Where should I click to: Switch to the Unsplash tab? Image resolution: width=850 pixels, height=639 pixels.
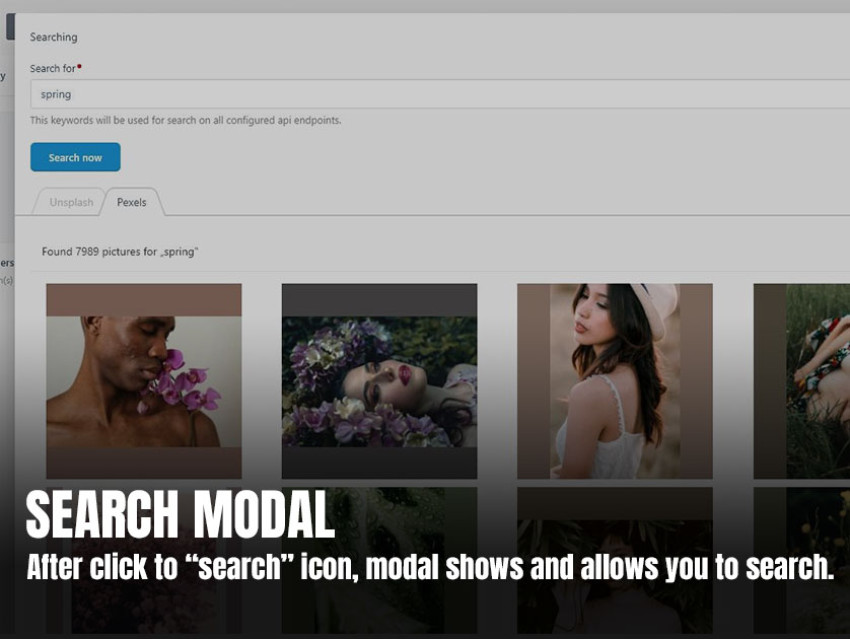coord(71,202)
